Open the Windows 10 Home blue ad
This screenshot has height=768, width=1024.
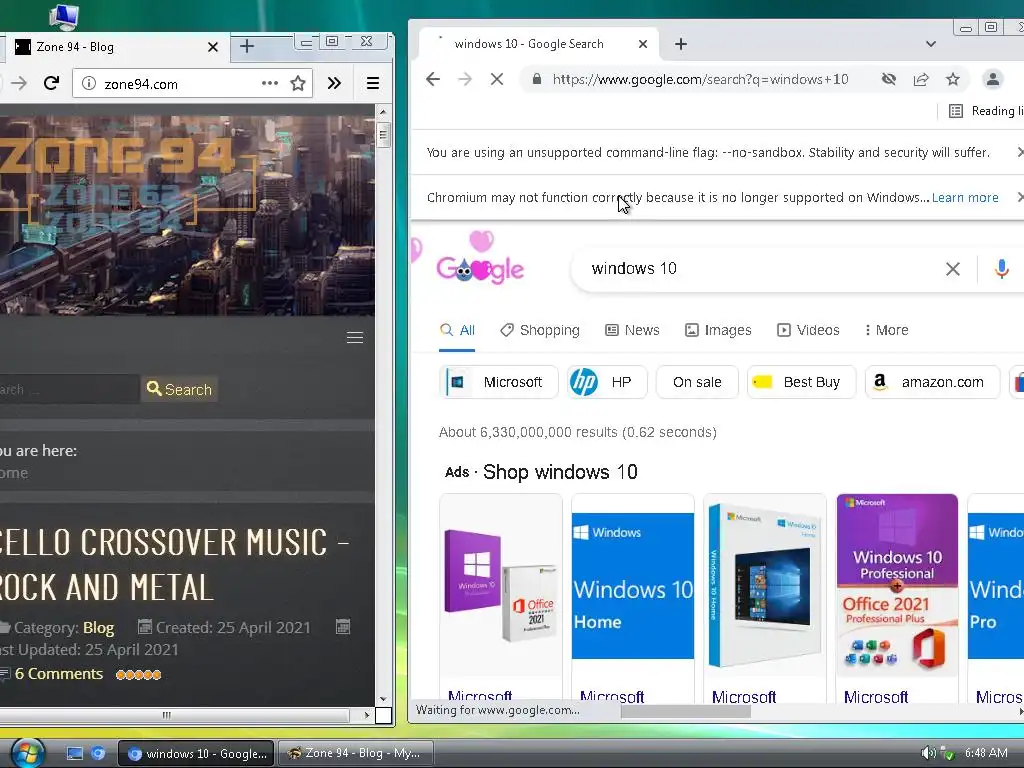632,586
